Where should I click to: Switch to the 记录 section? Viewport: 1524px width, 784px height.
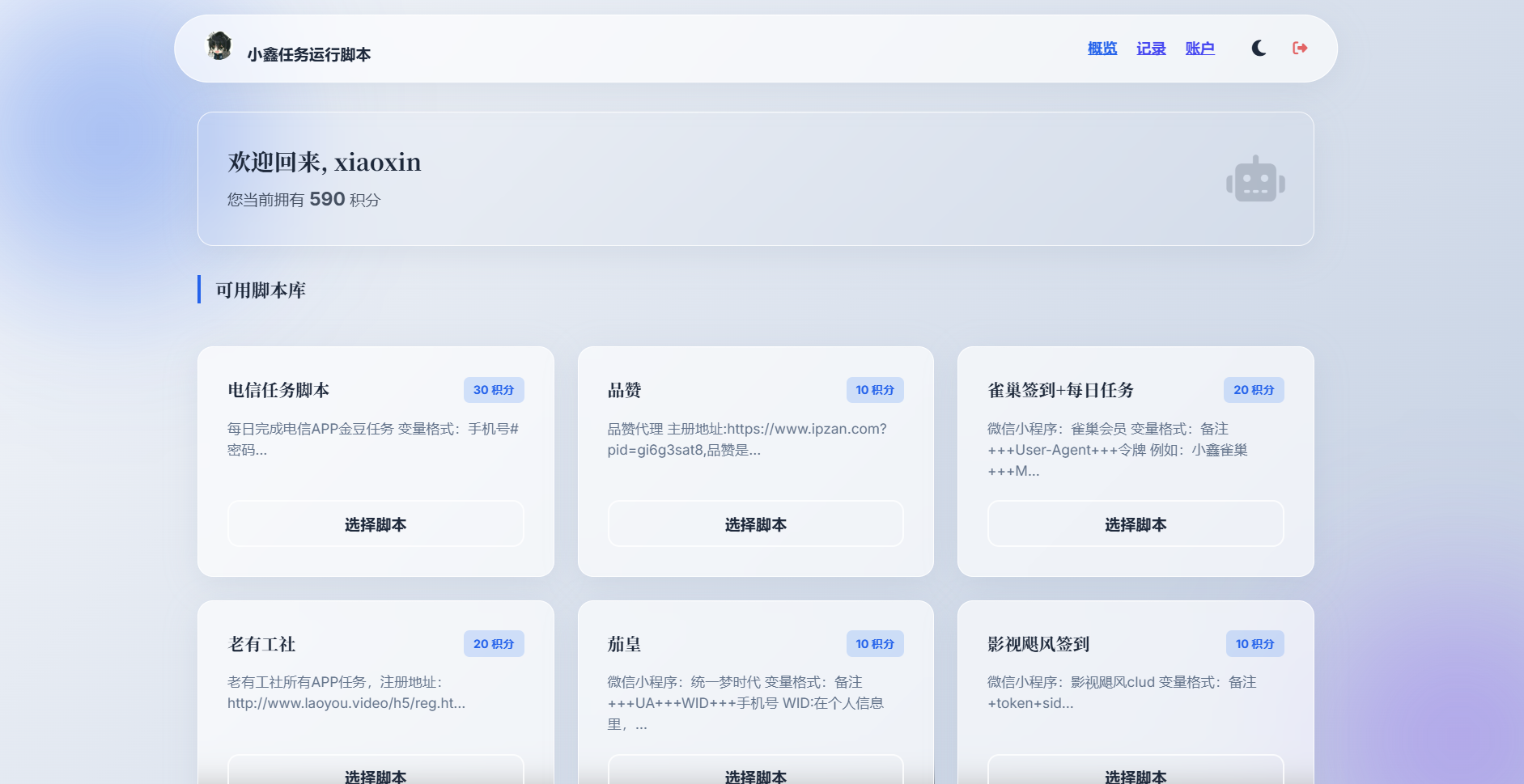[x=1151, y=48]
